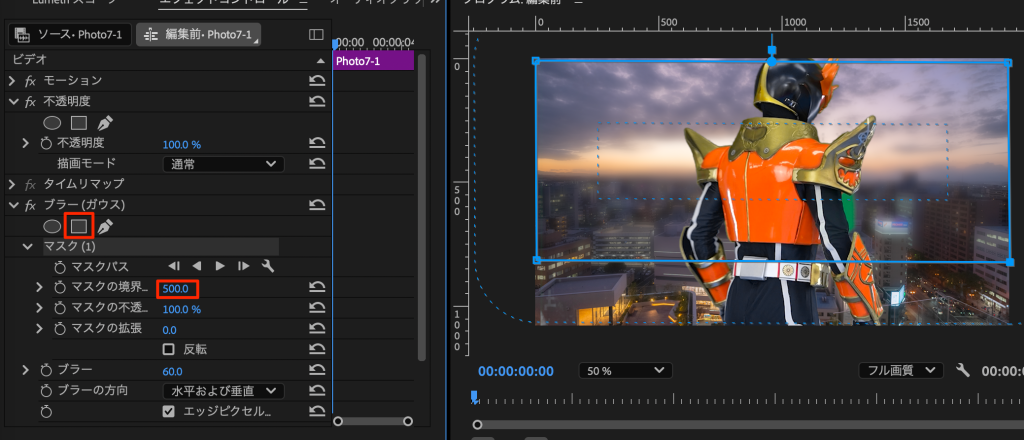Expand the モーション effect section

click(13, 80)
